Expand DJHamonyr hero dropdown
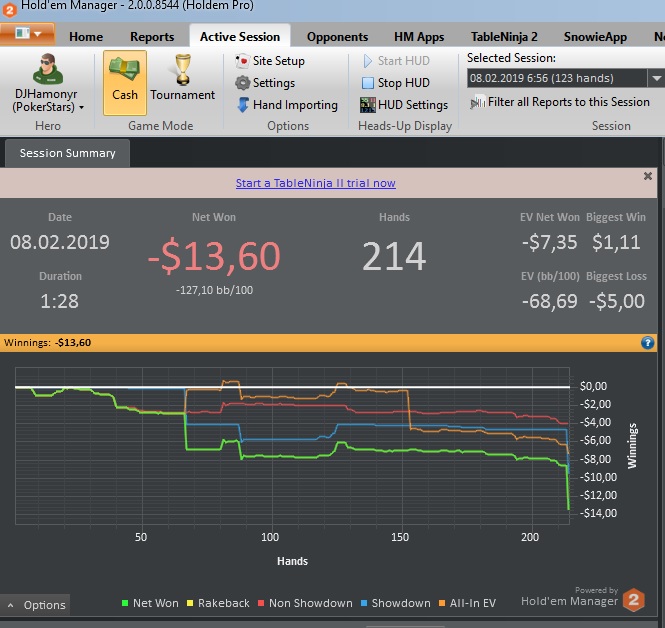 [x=81, y=108]
